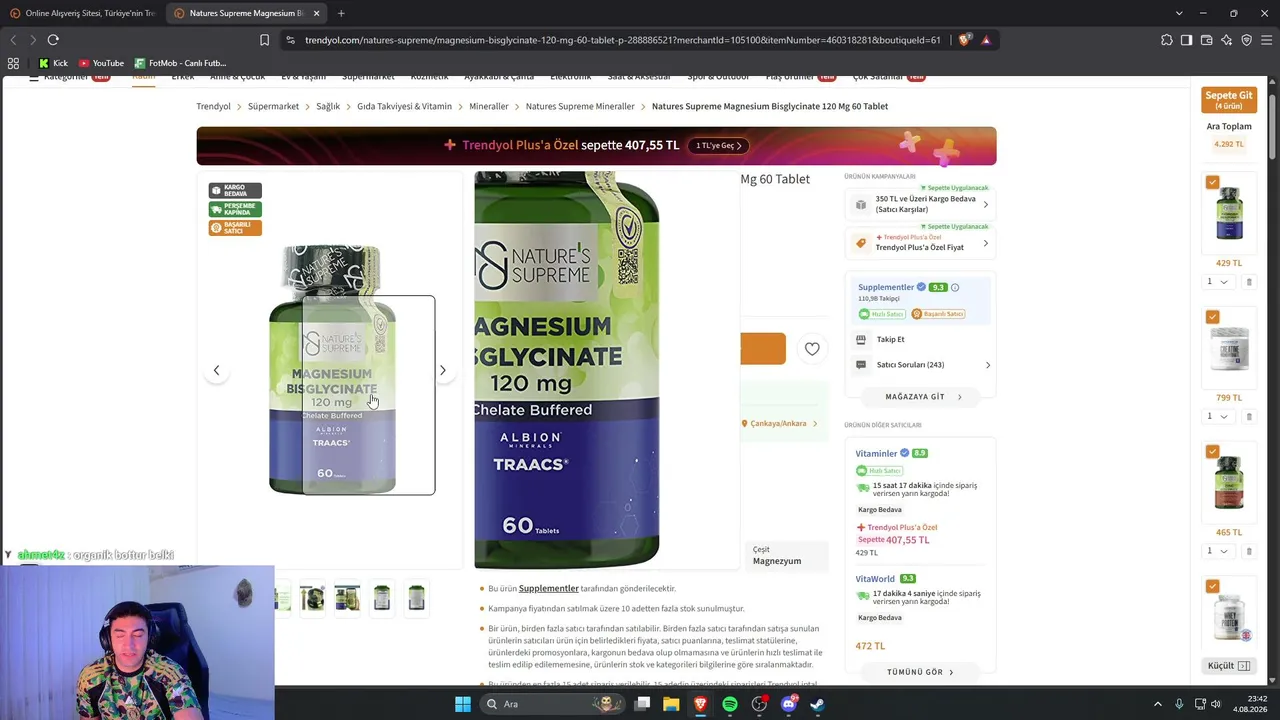The width and height of the screenshot is (1280, 720).
Task: Open the Kick bookmark
Action: tap(53, 63)
